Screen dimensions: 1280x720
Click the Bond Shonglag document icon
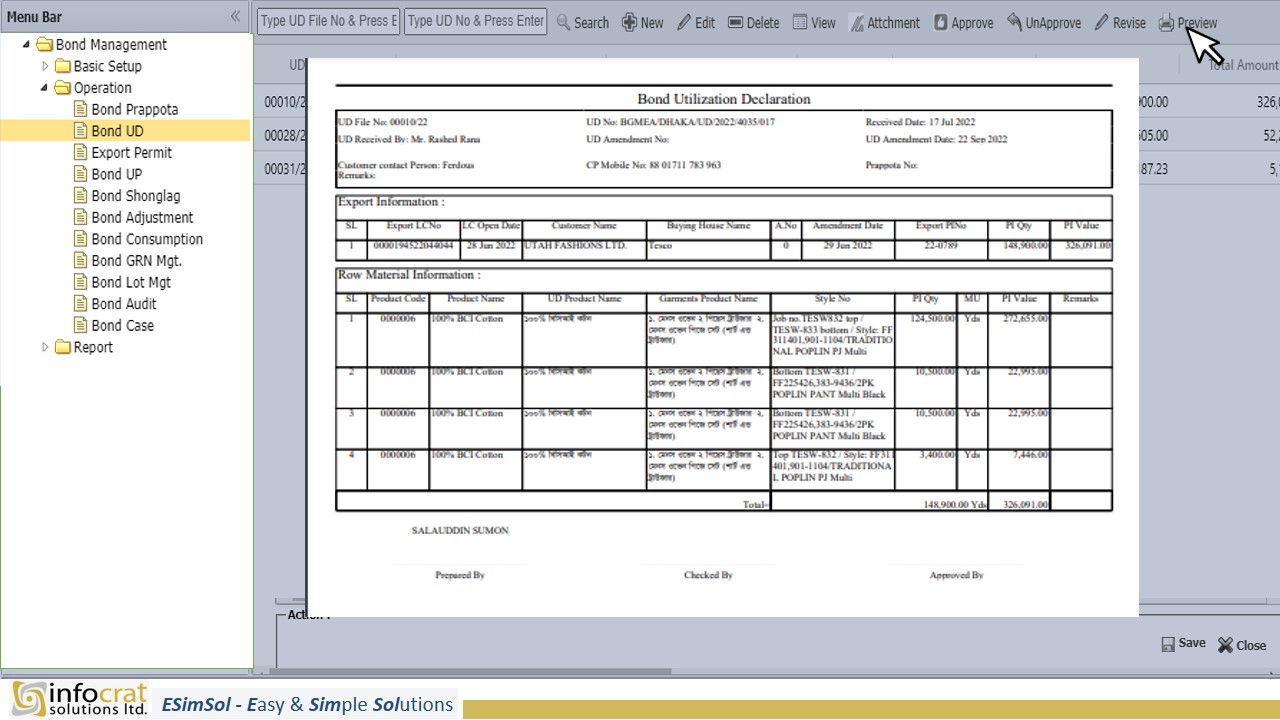click(81, 196)
